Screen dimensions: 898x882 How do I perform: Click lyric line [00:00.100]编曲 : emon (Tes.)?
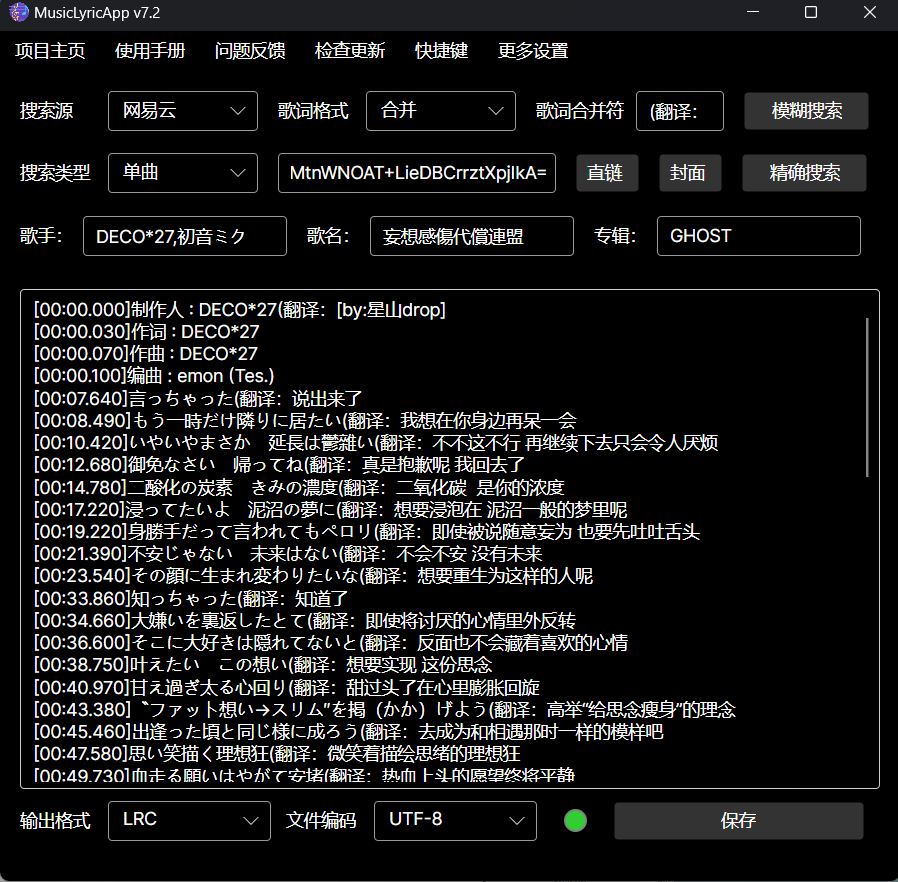click(154, 376)
